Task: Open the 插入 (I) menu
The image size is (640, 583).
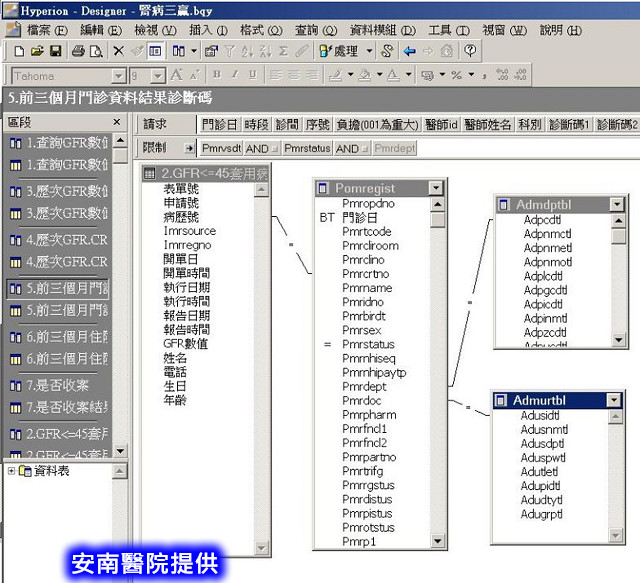Action: click(208, 30)
